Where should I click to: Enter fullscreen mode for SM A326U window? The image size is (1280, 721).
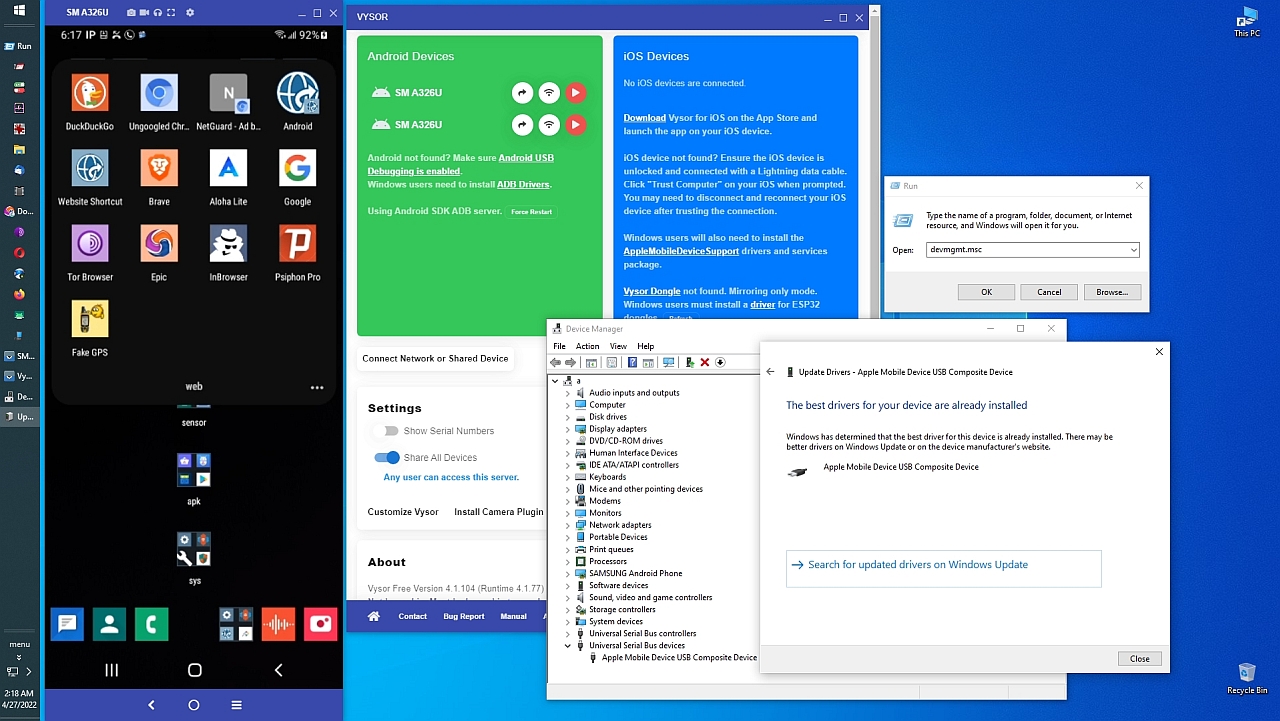tap(173, 13)
